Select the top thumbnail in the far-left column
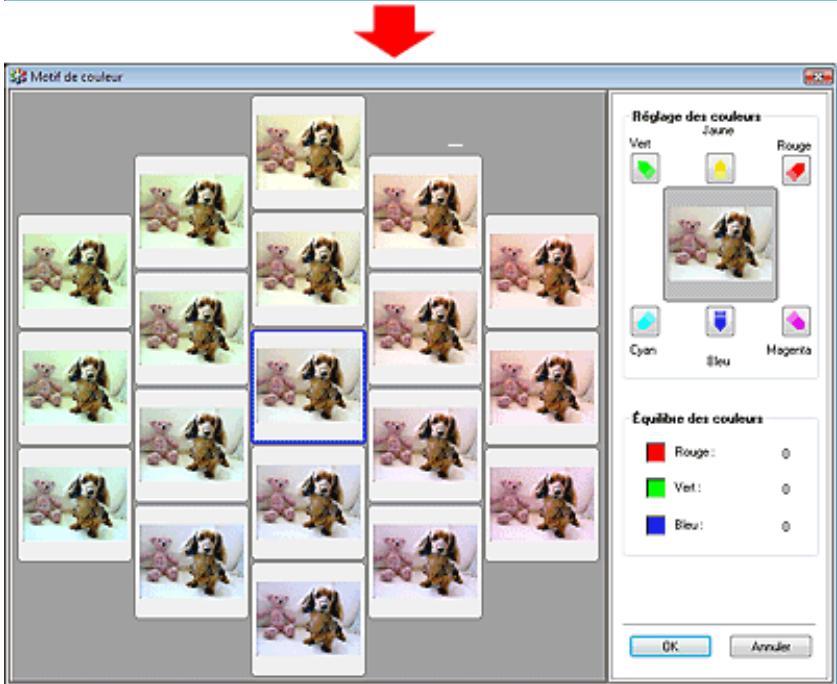This screenshot has height=684, width=837. [75, 271]
